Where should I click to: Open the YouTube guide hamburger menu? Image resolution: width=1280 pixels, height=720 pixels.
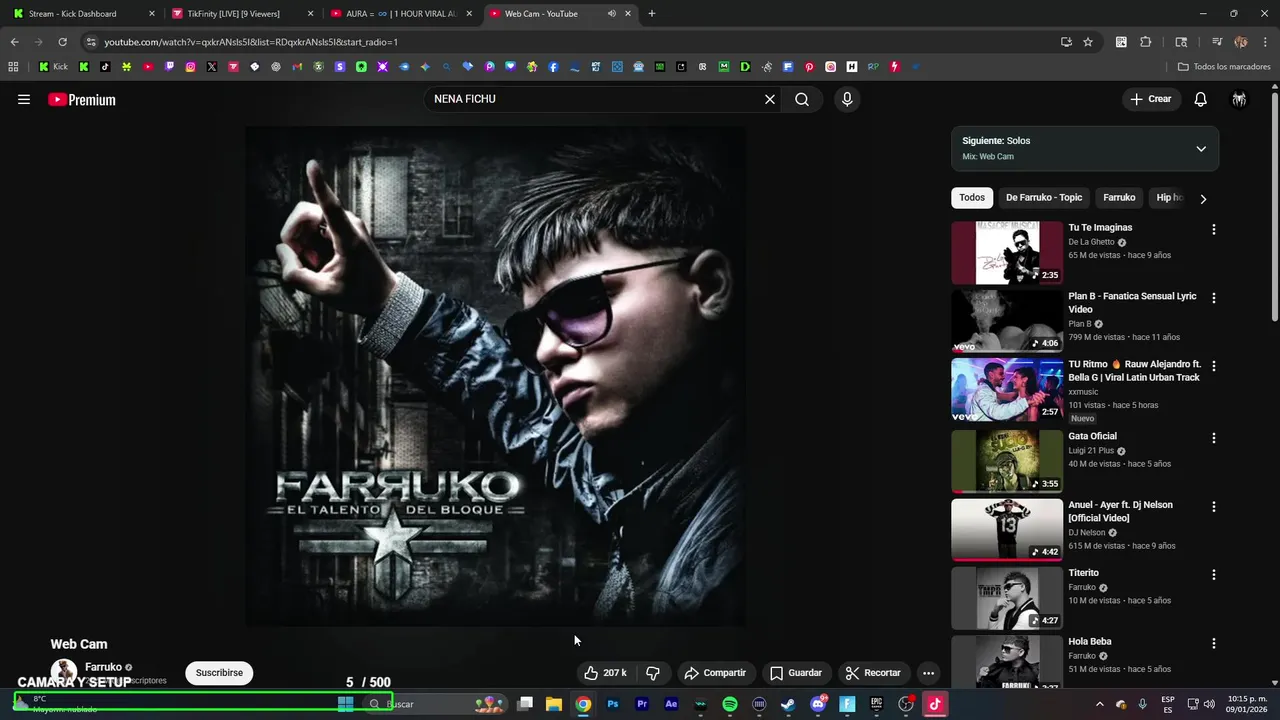pyautogui.click(x=24, y=99)
